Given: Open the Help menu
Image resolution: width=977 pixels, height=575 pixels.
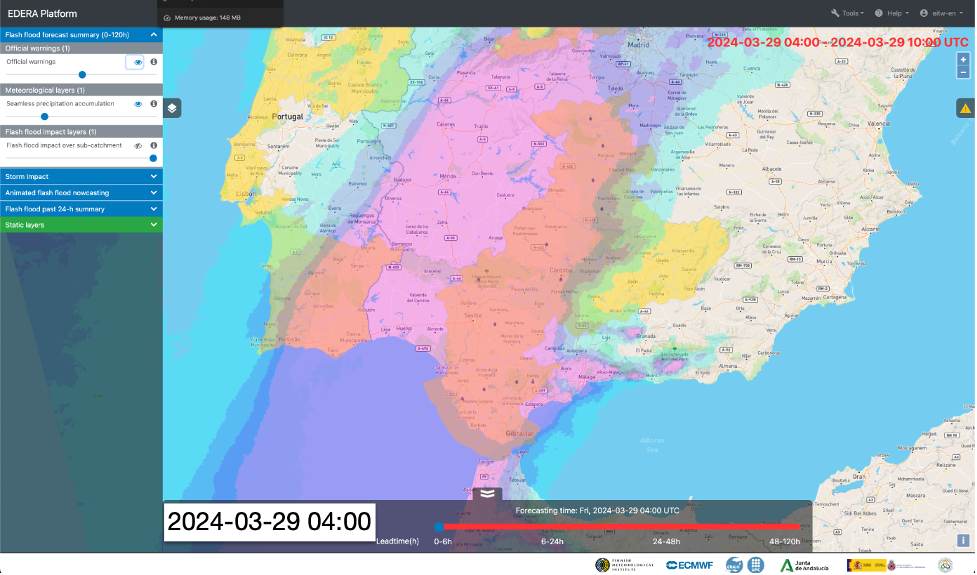Looking at the screenshot, I should pyautogui.click(x=892, y=13).
